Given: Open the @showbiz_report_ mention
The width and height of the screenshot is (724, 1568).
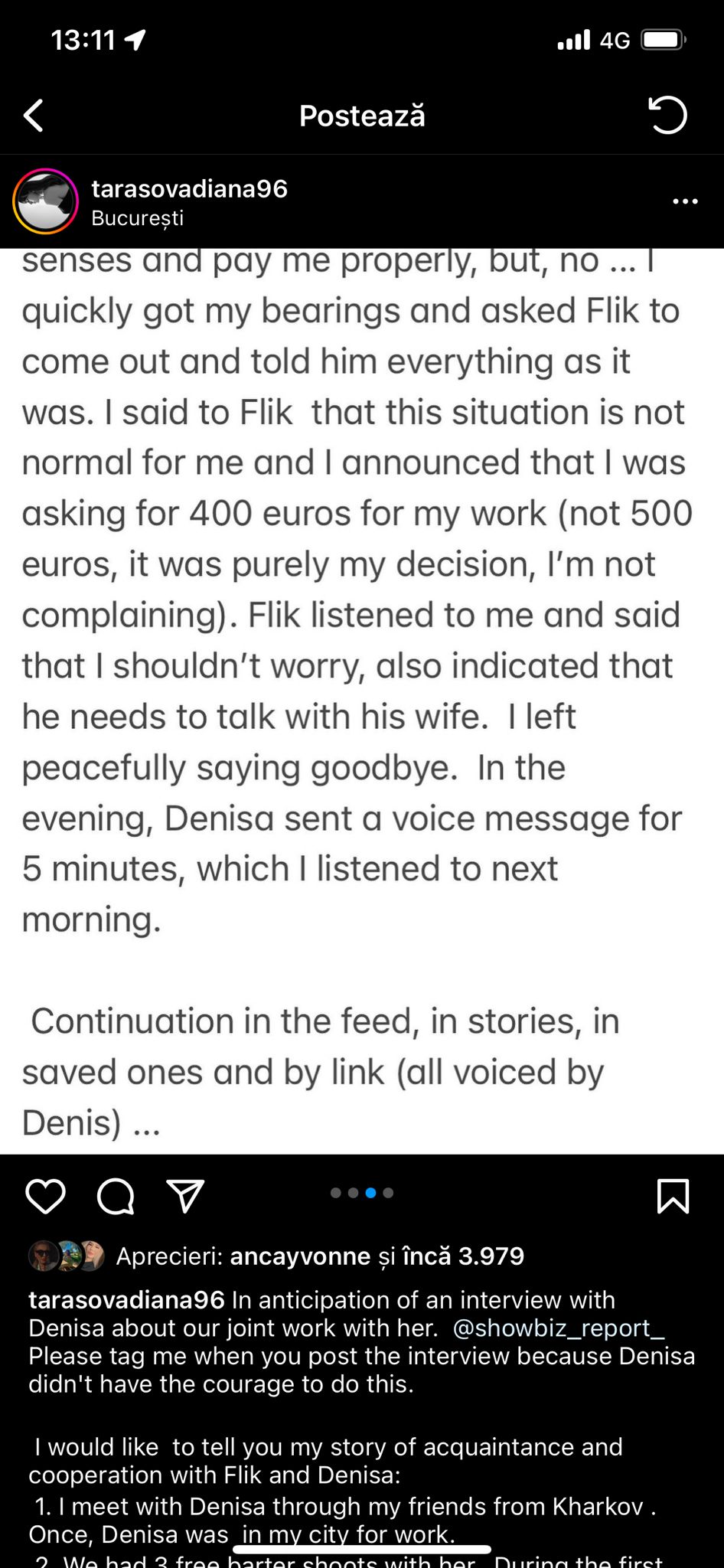Looking at the screenshot, I should click(559, 1328).
